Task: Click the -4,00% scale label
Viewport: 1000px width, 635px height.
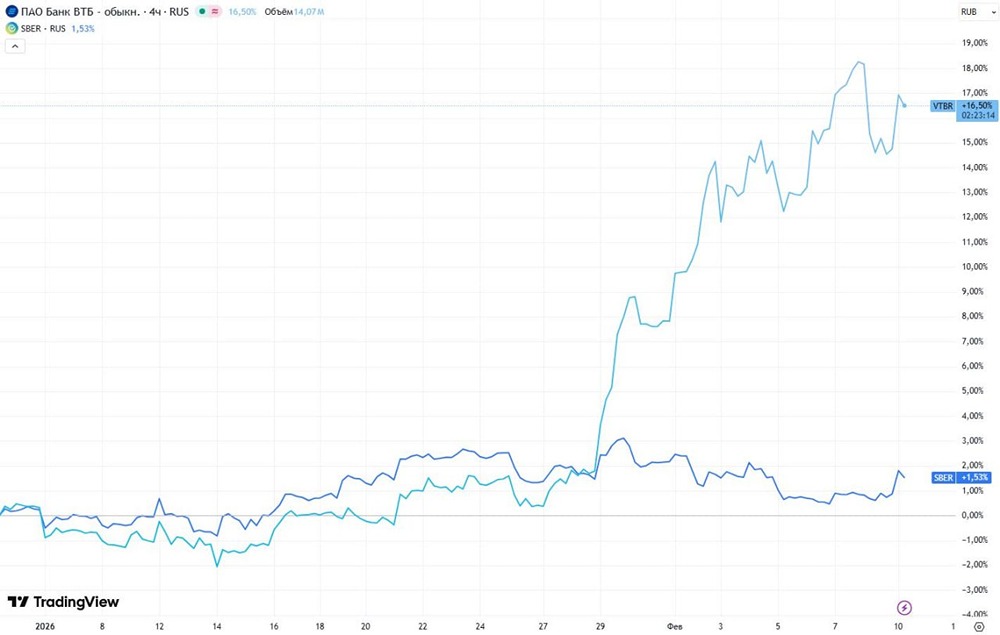Action: [974, 614]
